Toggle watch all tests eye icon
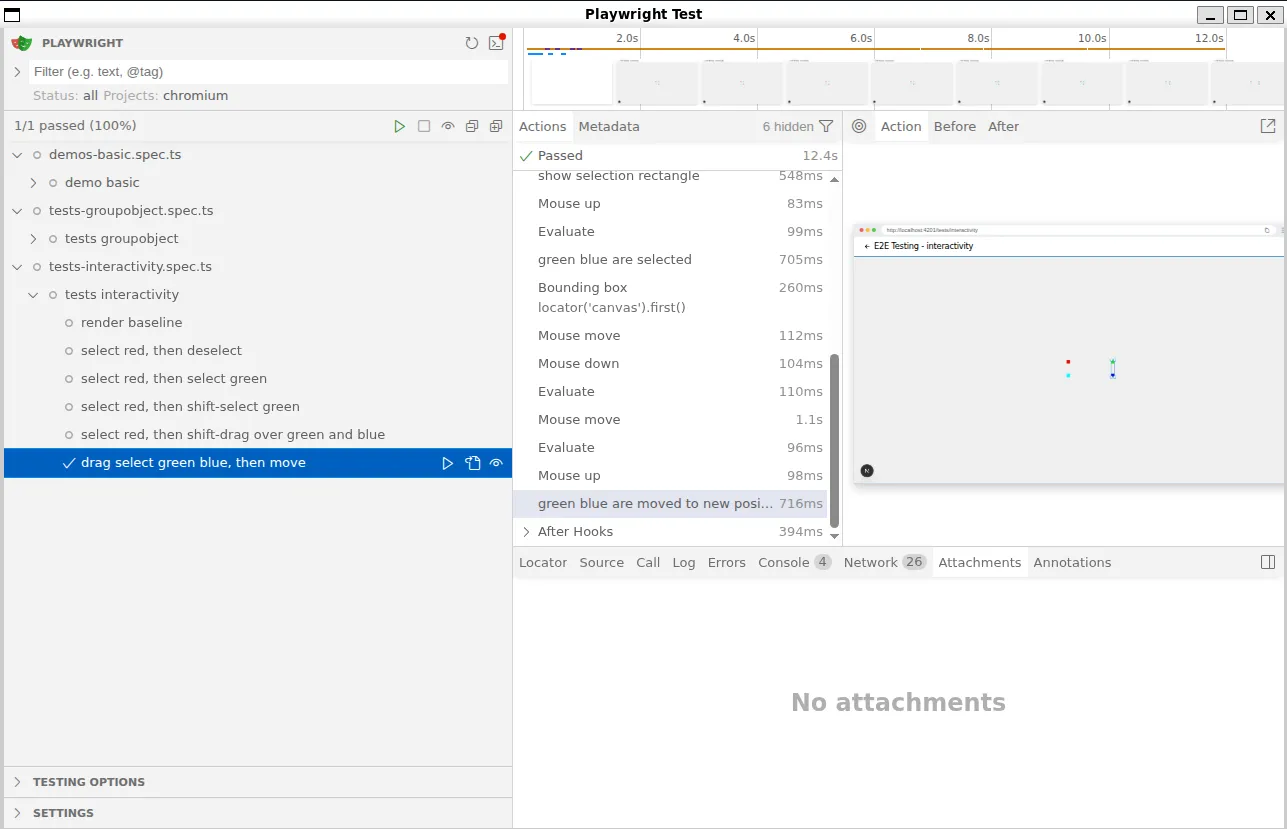The width and height of the screenshot is (1287, 829). point(448,126)
